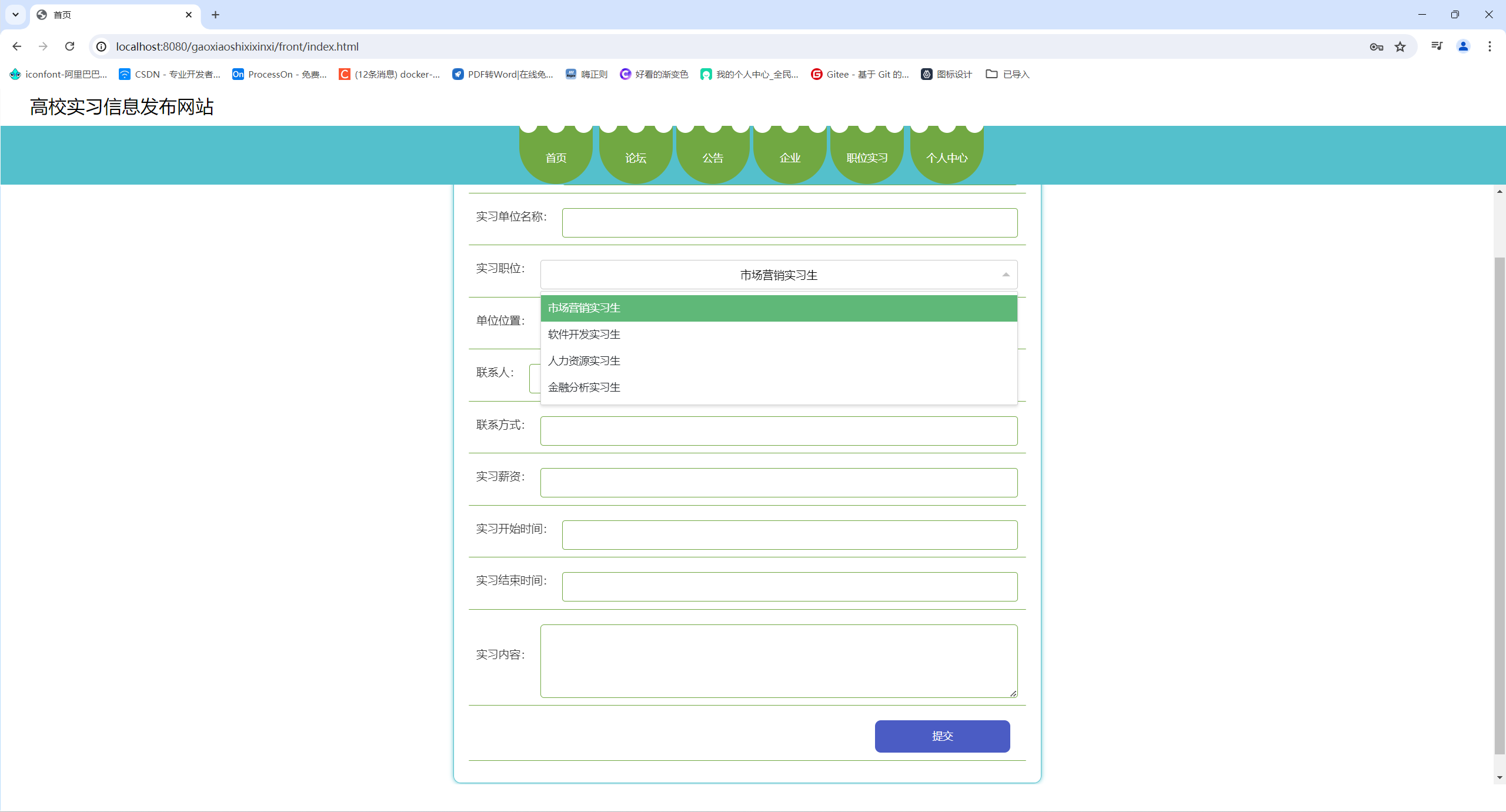Choose 金融分析实习生 from list

(584, 387)
